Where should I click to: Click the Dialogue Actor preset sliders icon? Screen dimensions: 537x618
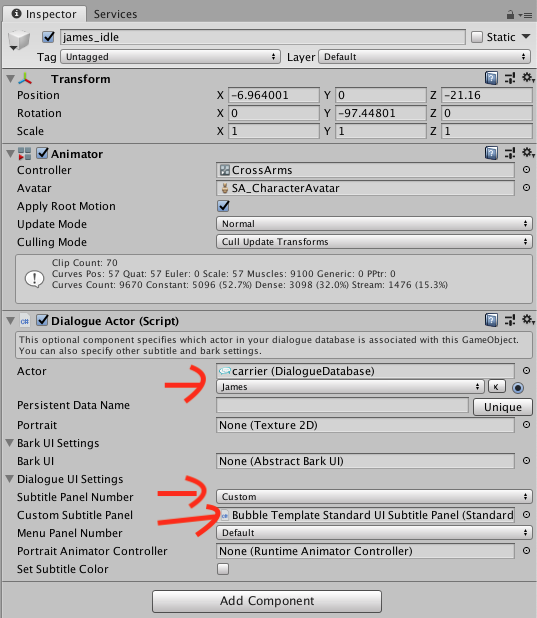[x=510, y=320]
